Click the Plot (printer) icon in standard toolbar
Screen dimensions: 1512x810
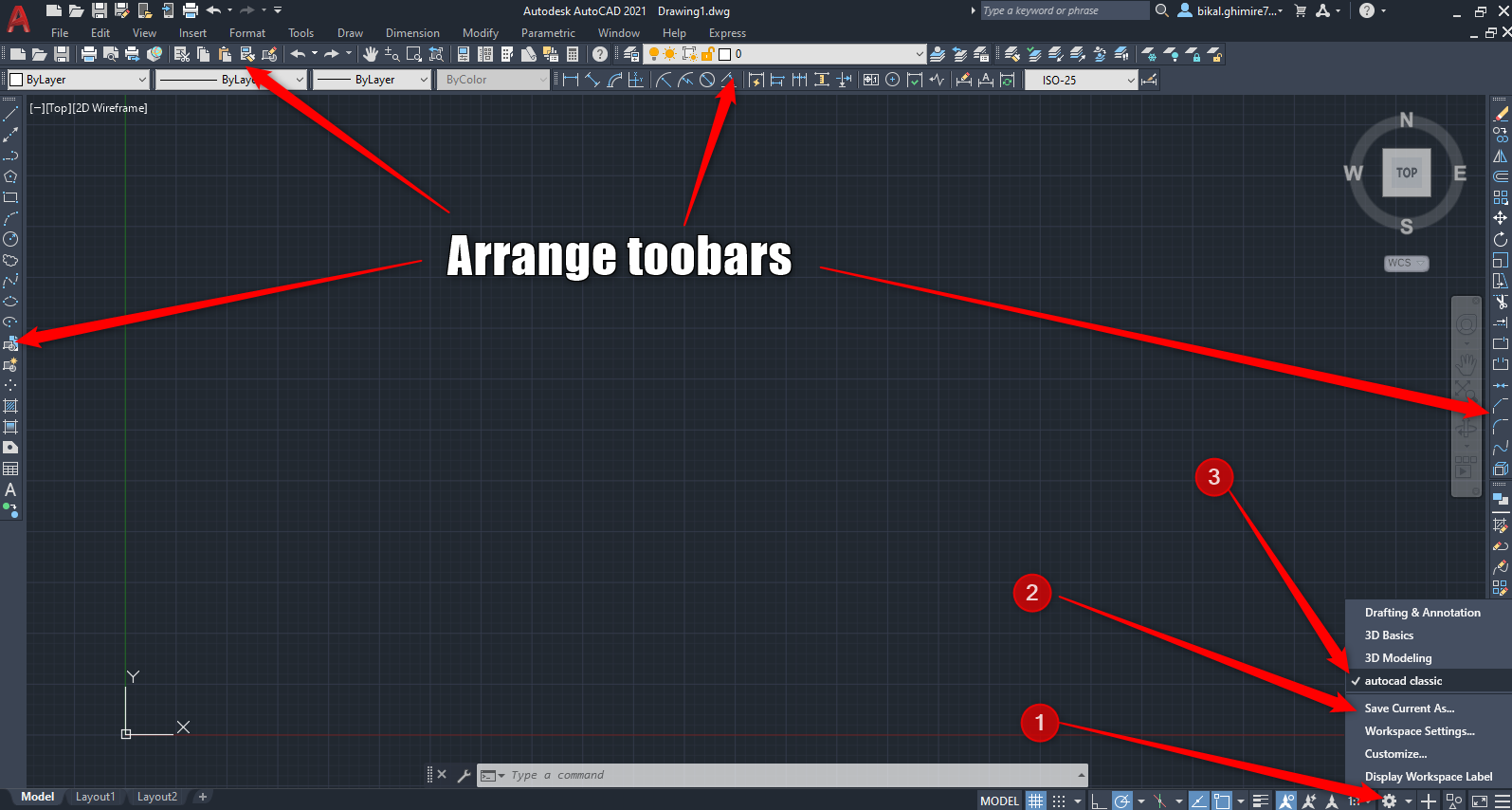coord(89,54)
